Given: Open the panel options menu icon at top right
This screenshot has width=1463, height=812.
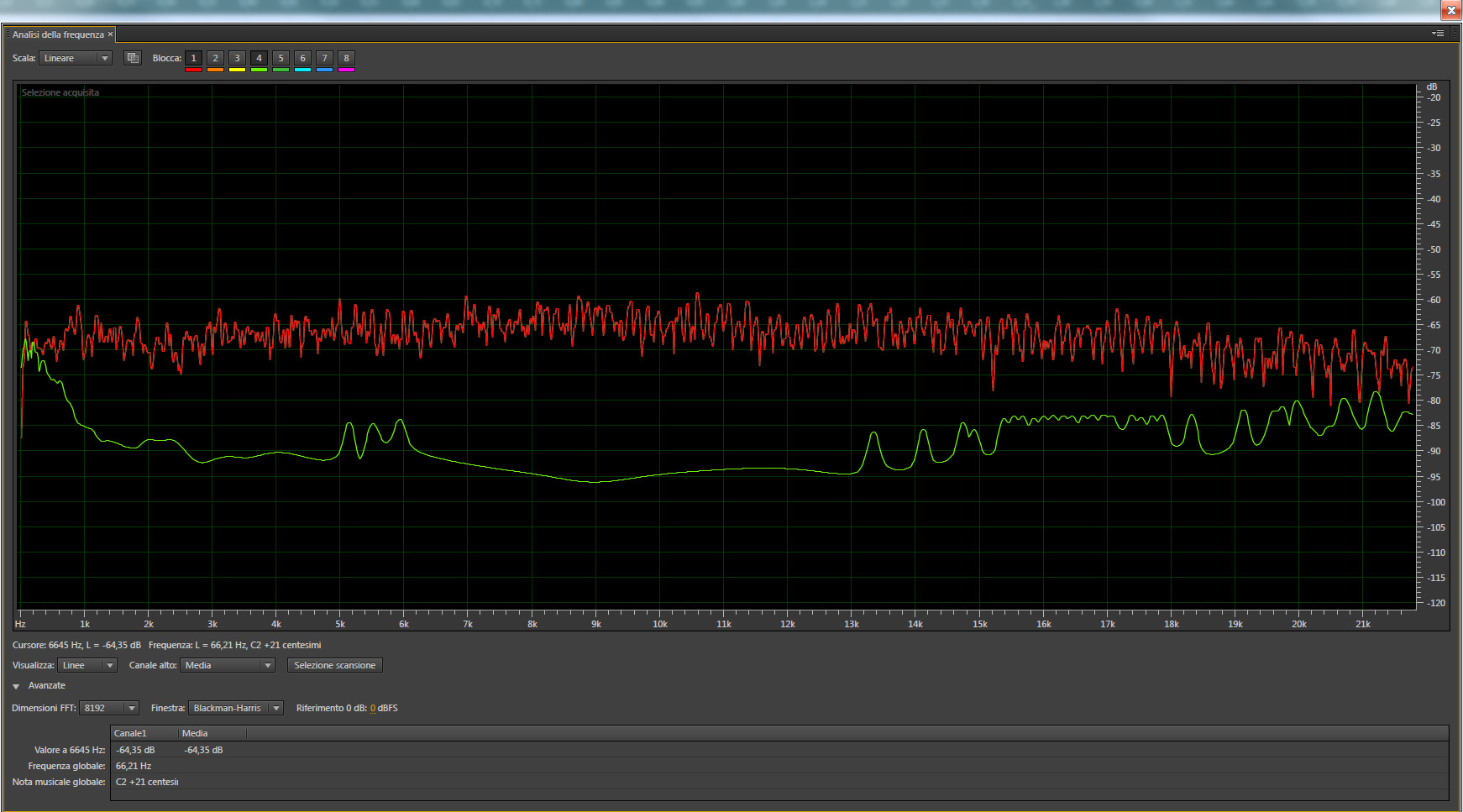Looking at the screenshot, I should (x=1438, y=34).
